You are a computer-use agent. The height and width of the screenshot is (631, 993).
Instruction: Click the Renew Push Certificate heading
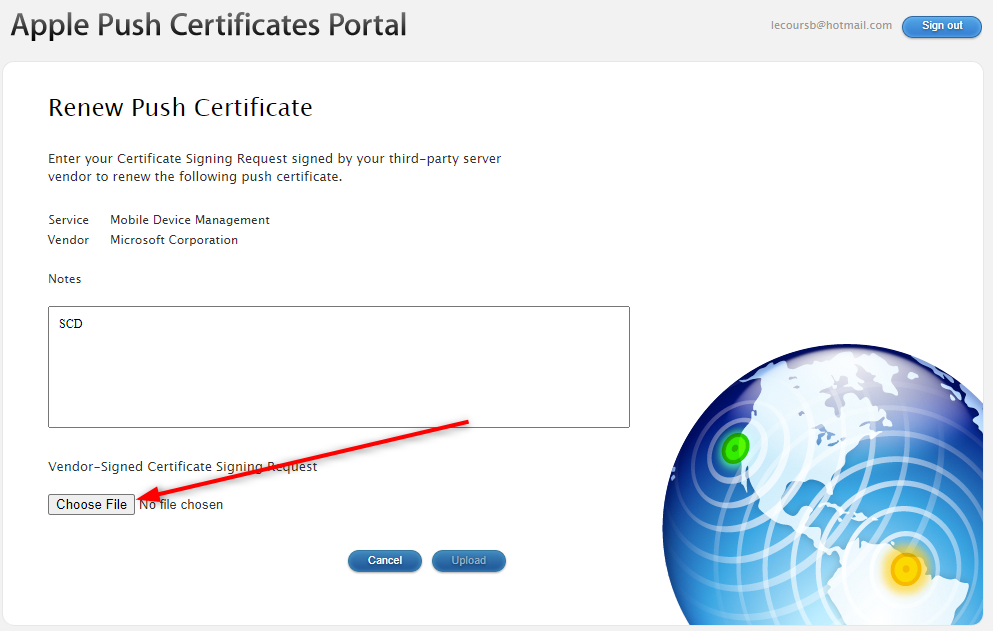180,108
